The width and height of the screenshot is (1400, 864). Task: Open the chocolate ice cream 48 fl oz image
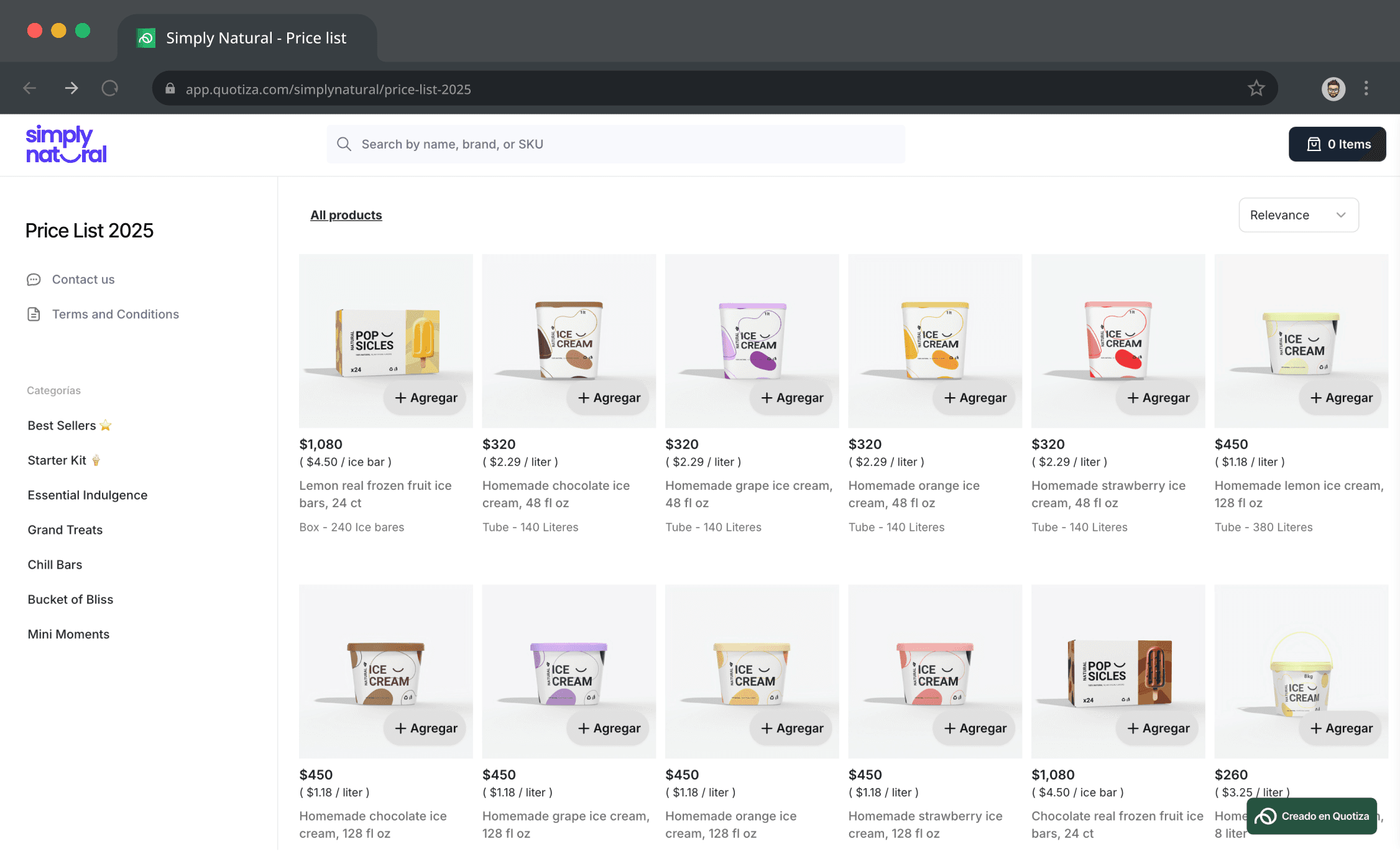pos(569,341)
